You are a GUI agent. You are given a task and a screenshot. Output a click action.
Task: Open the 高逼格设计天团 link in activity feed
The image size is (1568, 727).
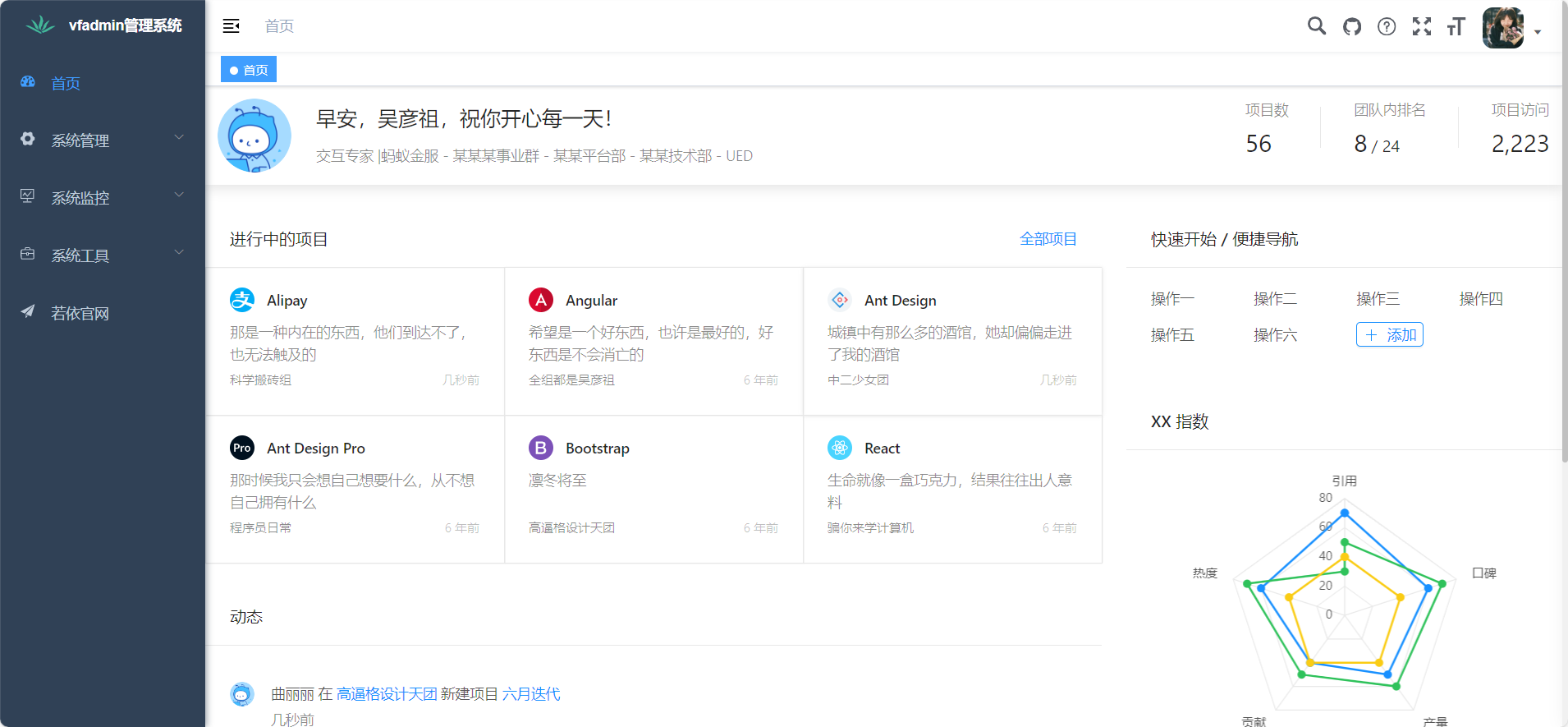pyautogui.click(x=387, y=694)
